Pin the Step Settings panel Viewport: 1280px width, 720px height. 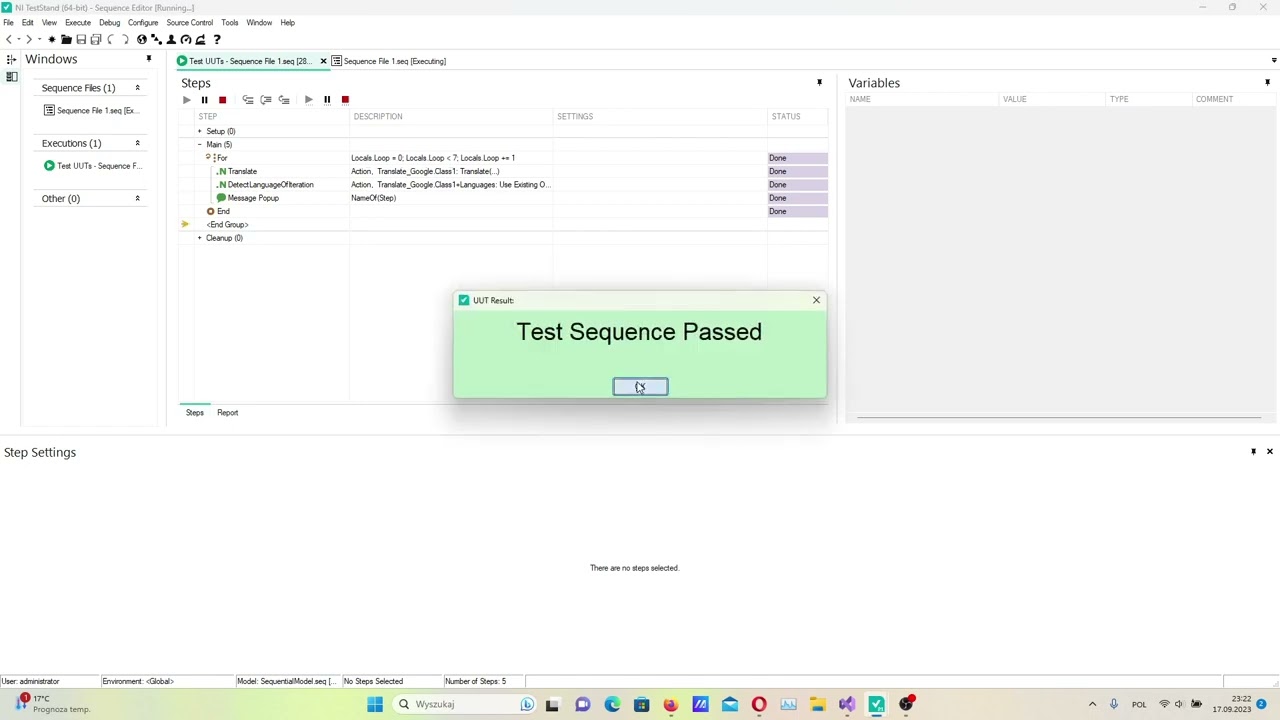click(x=1253, y=452)
